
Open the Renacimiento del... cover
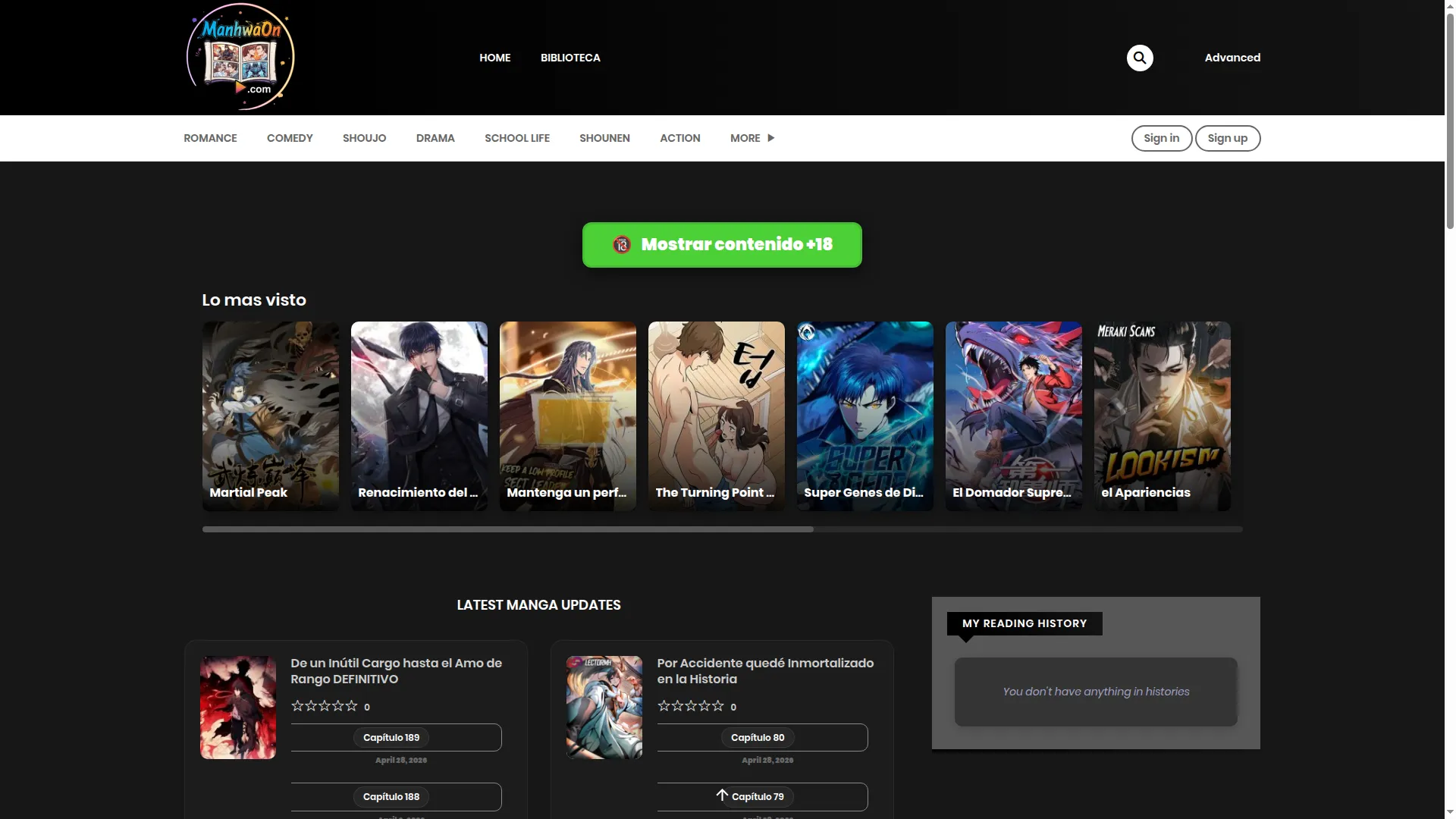pyautogui.click(x=419, y=416)
